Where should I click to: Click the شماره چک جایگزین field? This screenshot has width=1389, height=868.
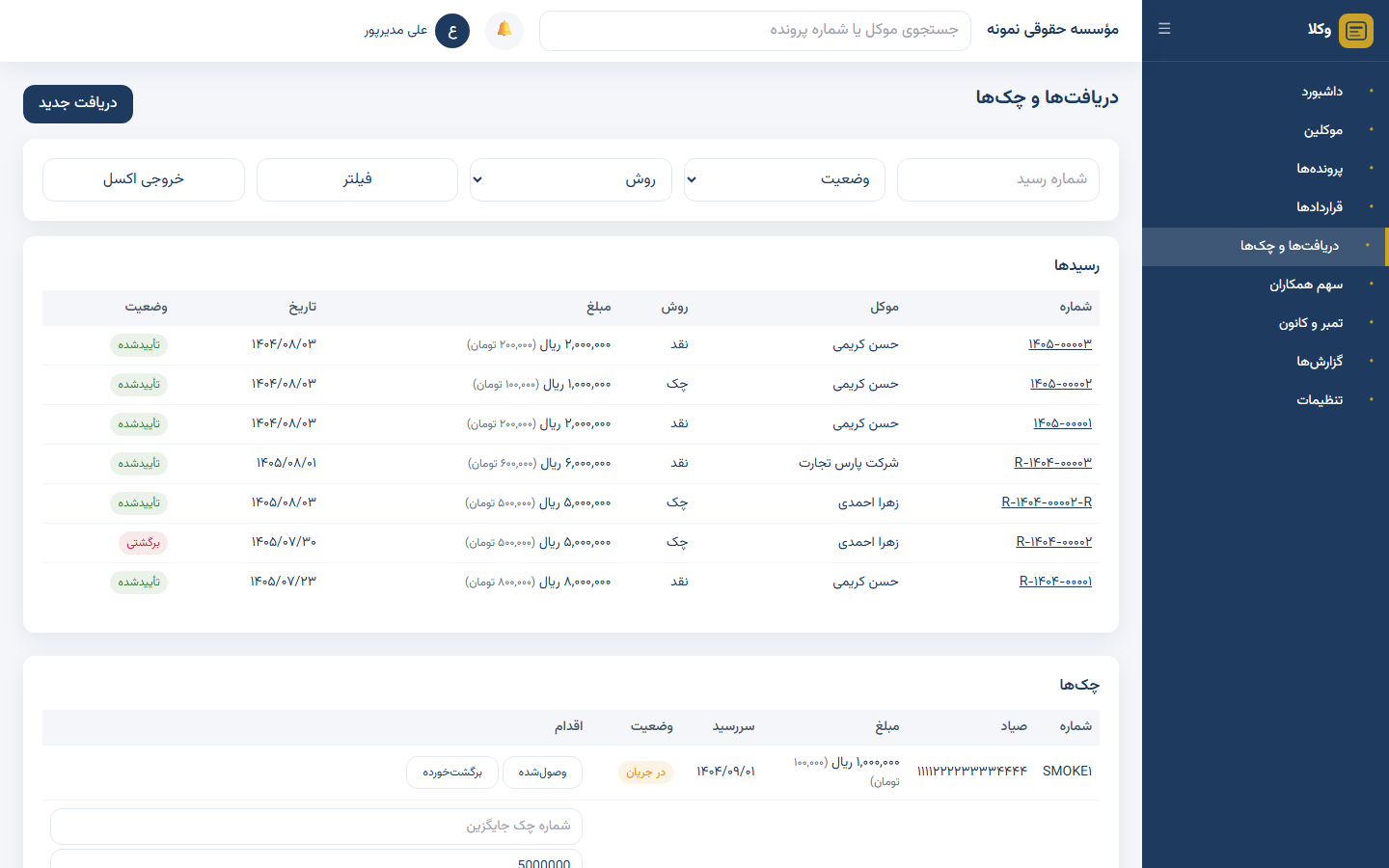[316, 827]
